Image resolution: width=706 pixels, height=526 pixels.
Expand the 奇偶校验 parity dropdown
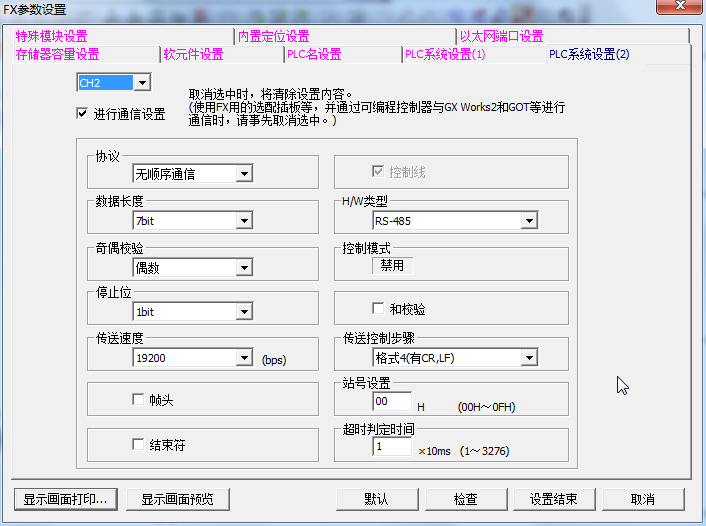point(243,267)
